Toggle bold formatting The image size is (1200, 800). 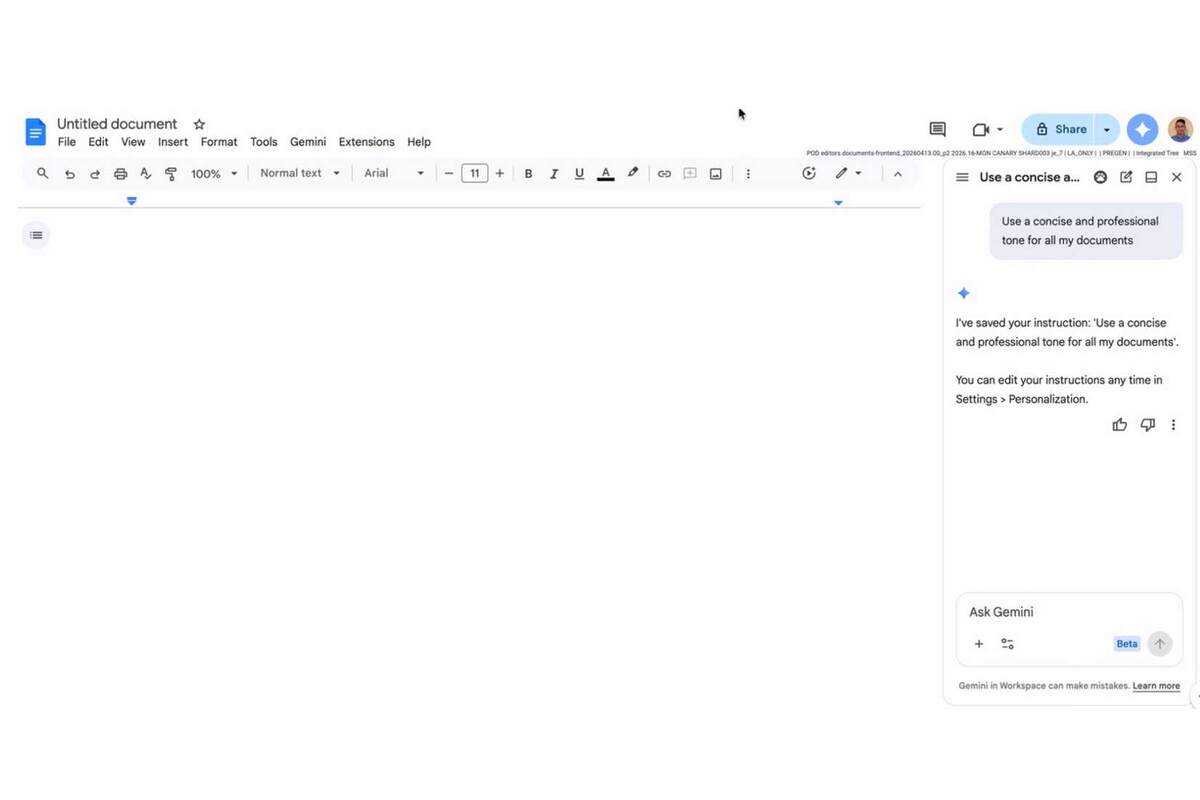point(528,174)
